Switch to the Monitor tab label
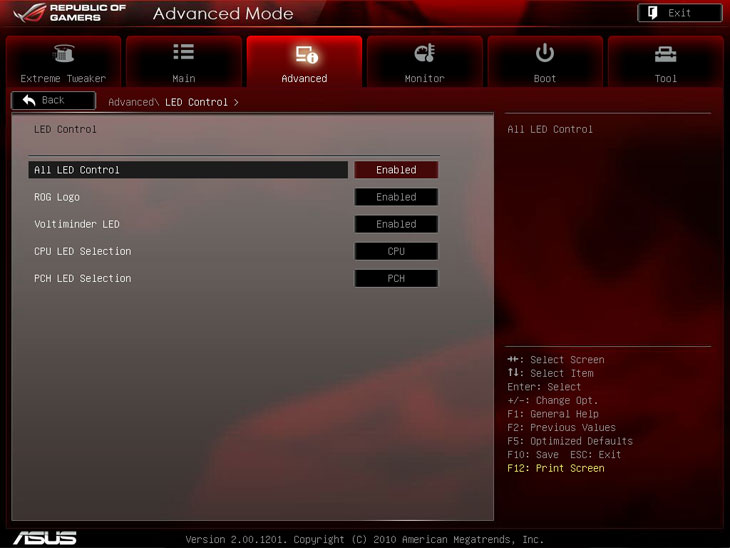 pos(424,78)
